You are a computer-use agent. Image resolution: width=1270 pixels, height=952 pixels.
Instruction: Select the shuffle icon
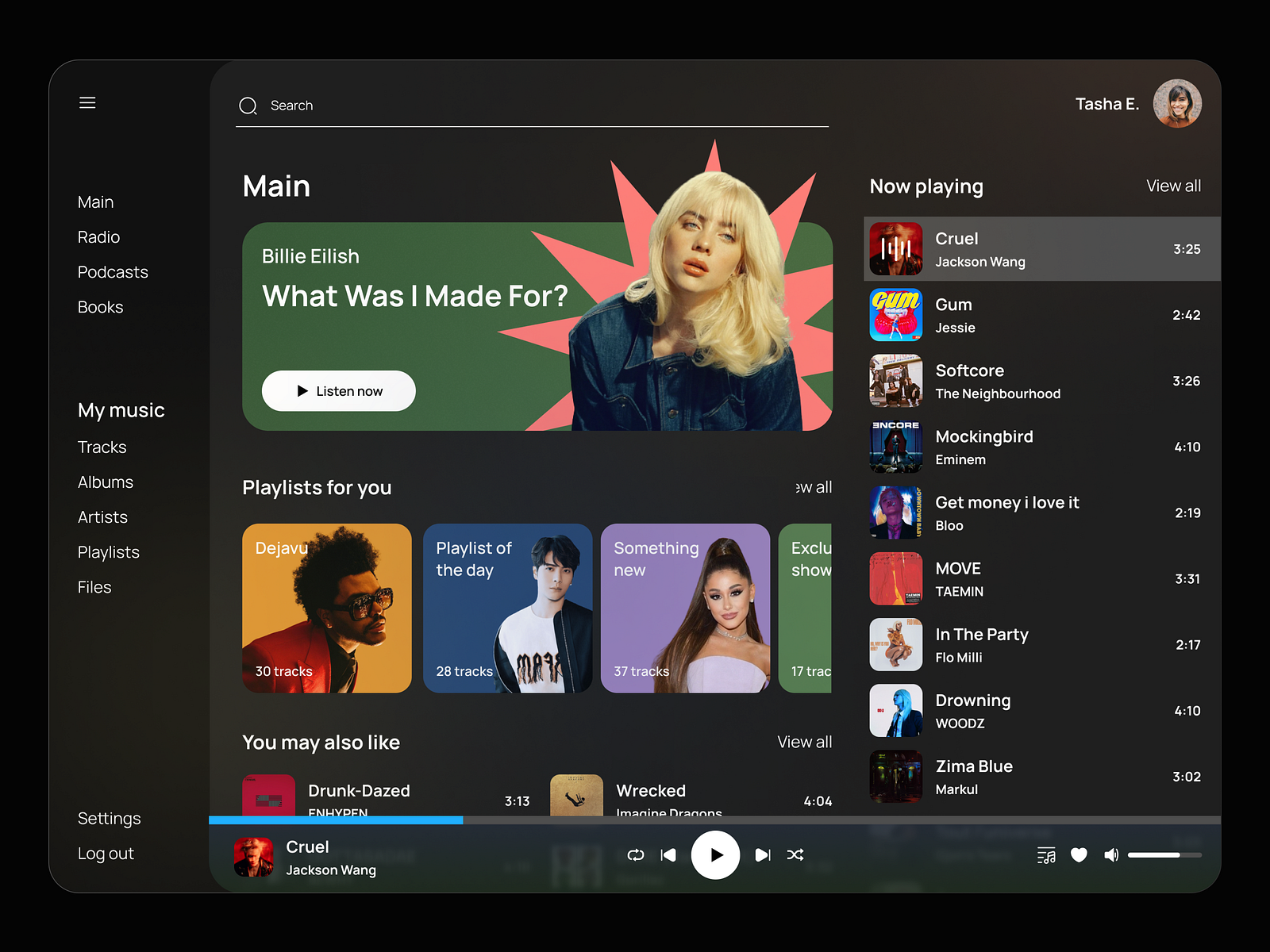pyautogui.click(x=795, y=854)
